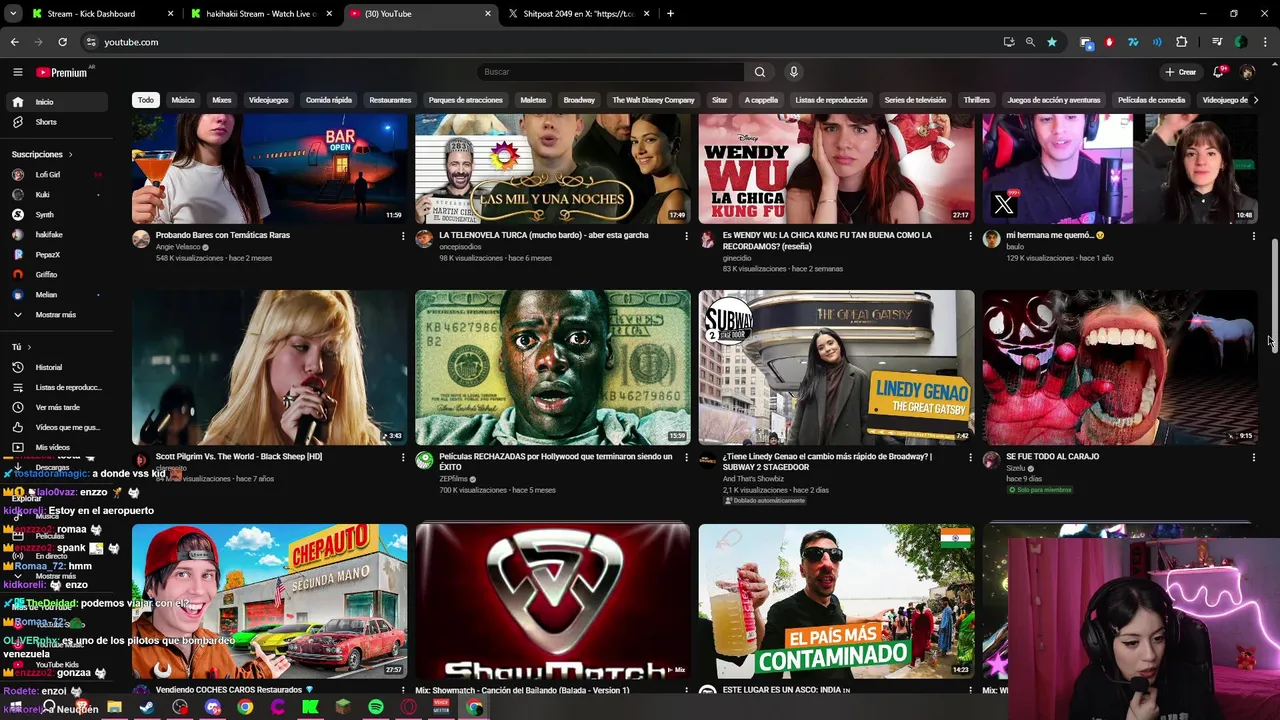Open Minecraft from the taskbar
Image resolution: width=1280 pixels, height=720 pixels.
pos(343,707)
